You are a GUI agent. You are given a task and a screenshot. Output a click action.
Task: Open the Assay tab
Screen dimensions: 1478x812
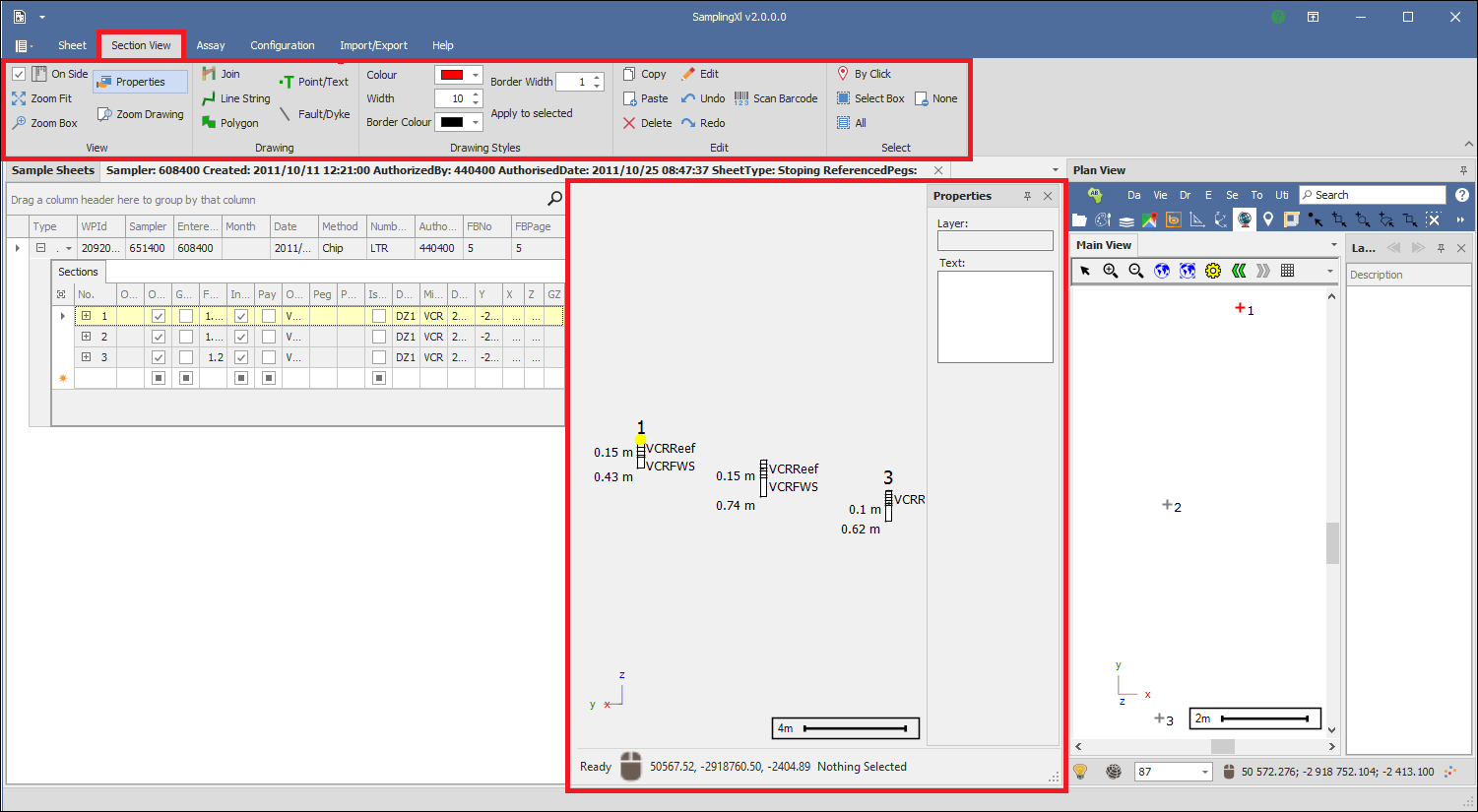[x=211, y=45]
